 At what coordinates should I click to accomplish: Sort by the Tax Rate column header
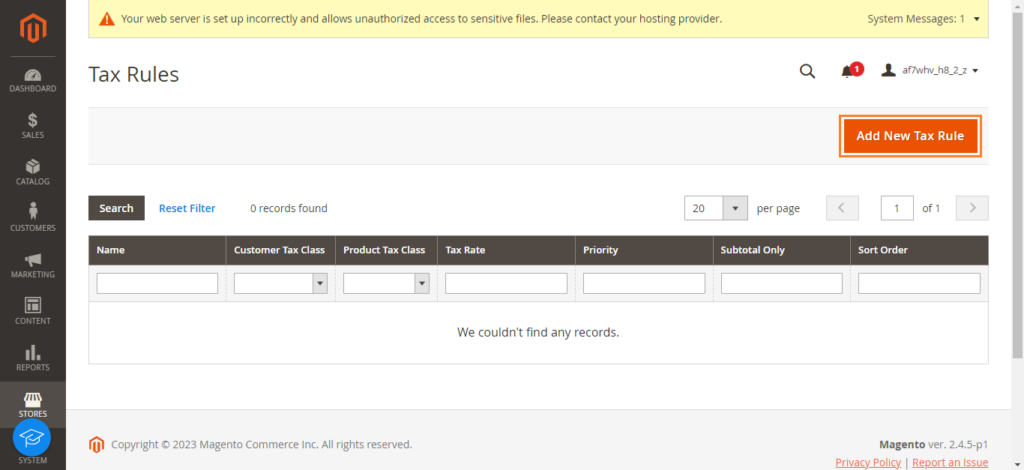(x=506, y=250)
